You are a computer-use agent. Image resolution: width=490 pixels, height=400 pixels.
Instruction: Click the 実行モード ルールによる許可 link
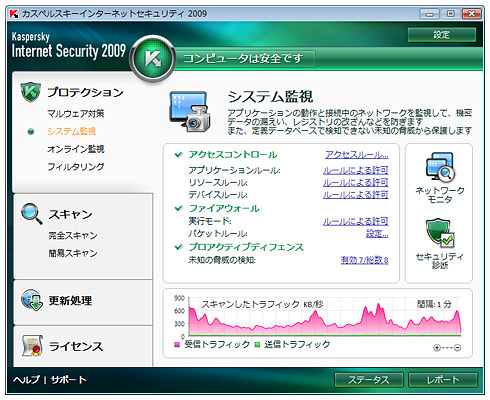[355, 221]
